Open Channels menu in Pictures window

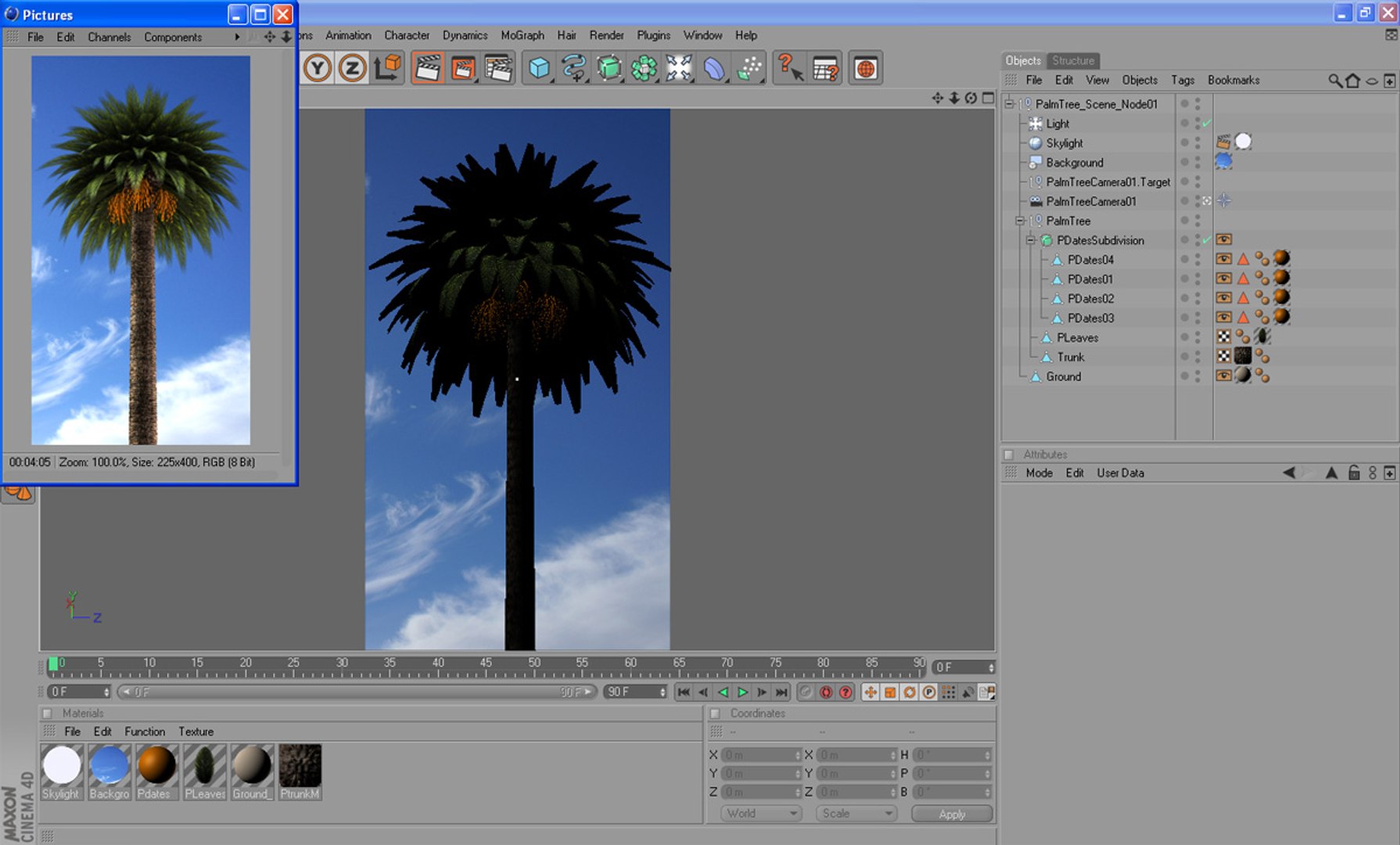point(109,37)
